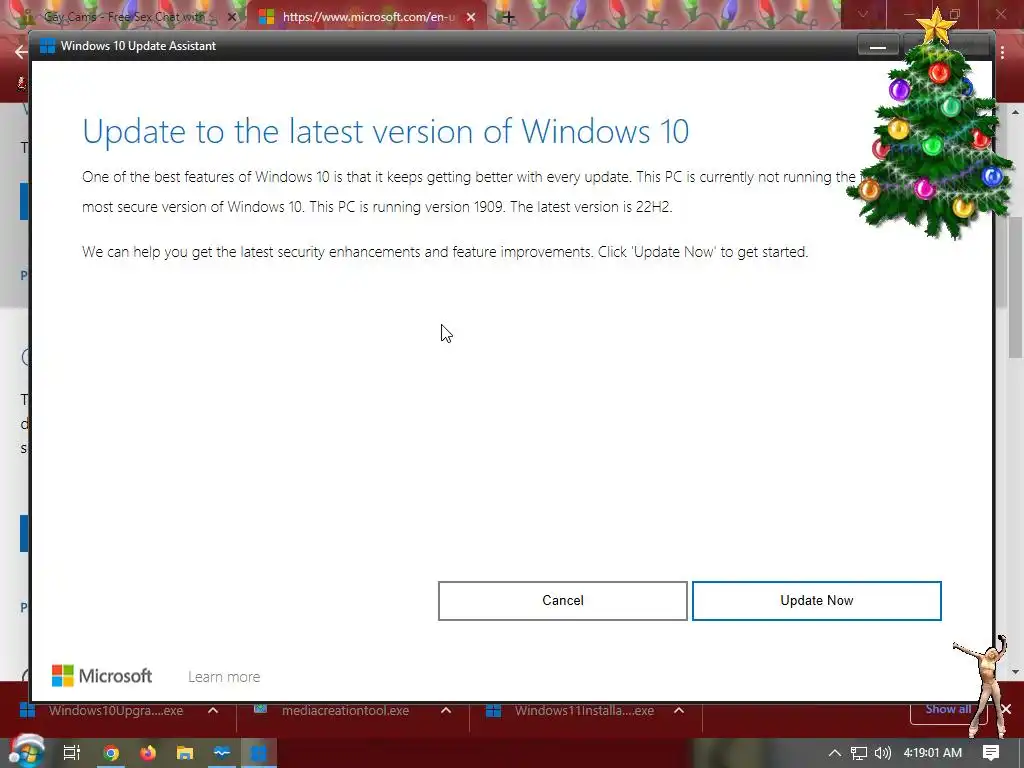Expand options for Windows11Installation download
The height and width of the screenshot is (768, 1024).
click(x=679, y=711)
